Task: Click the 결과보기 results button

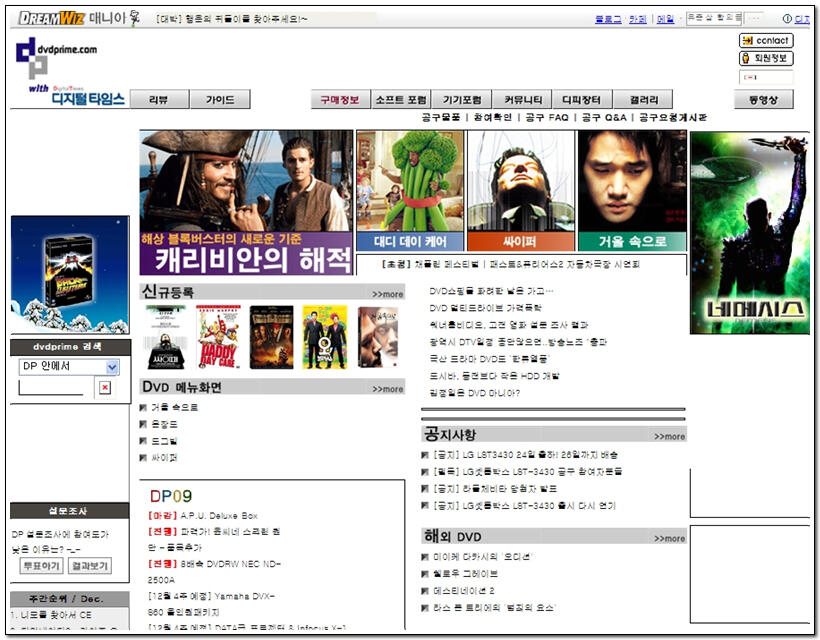Action: point(90,566)
